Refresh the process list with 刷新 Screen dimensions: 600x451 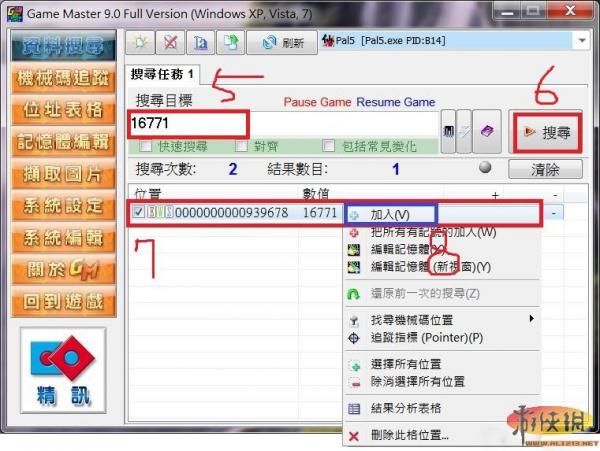pos(282,42)
